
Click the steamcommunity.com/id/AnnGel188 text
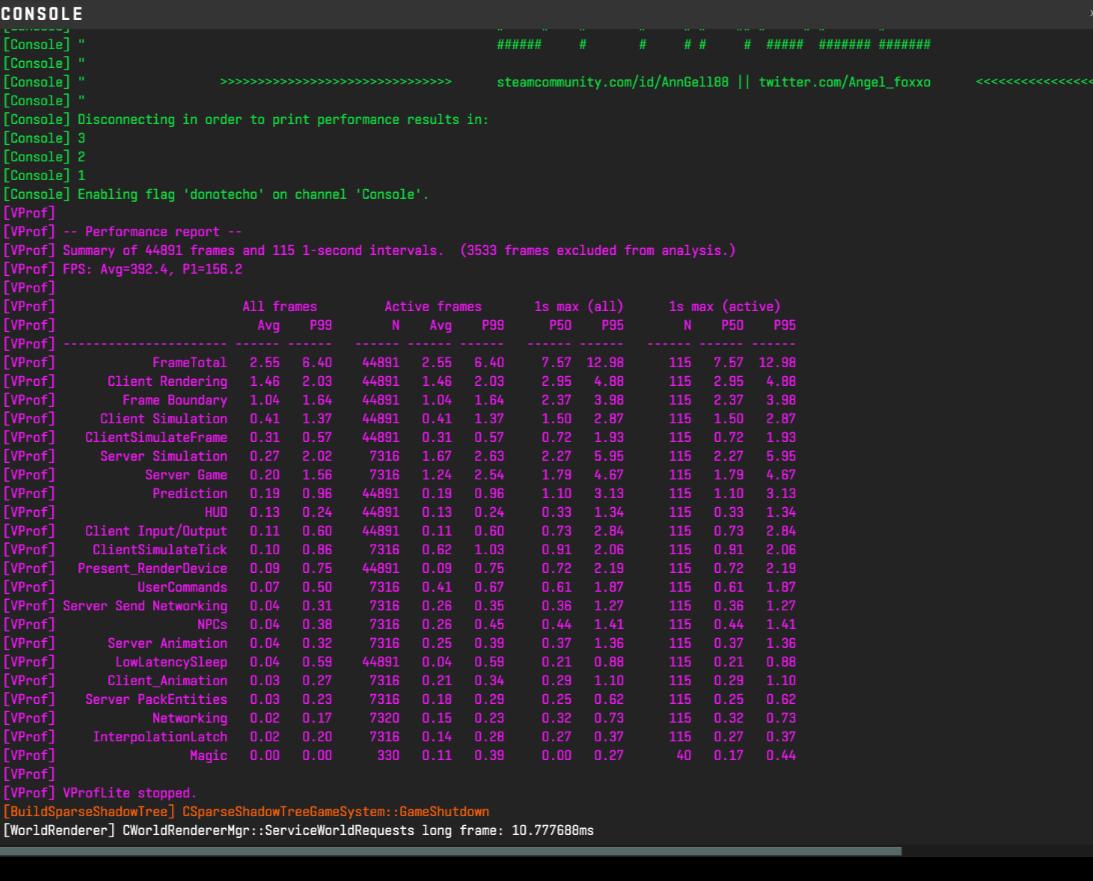click(x=613, y=82)
